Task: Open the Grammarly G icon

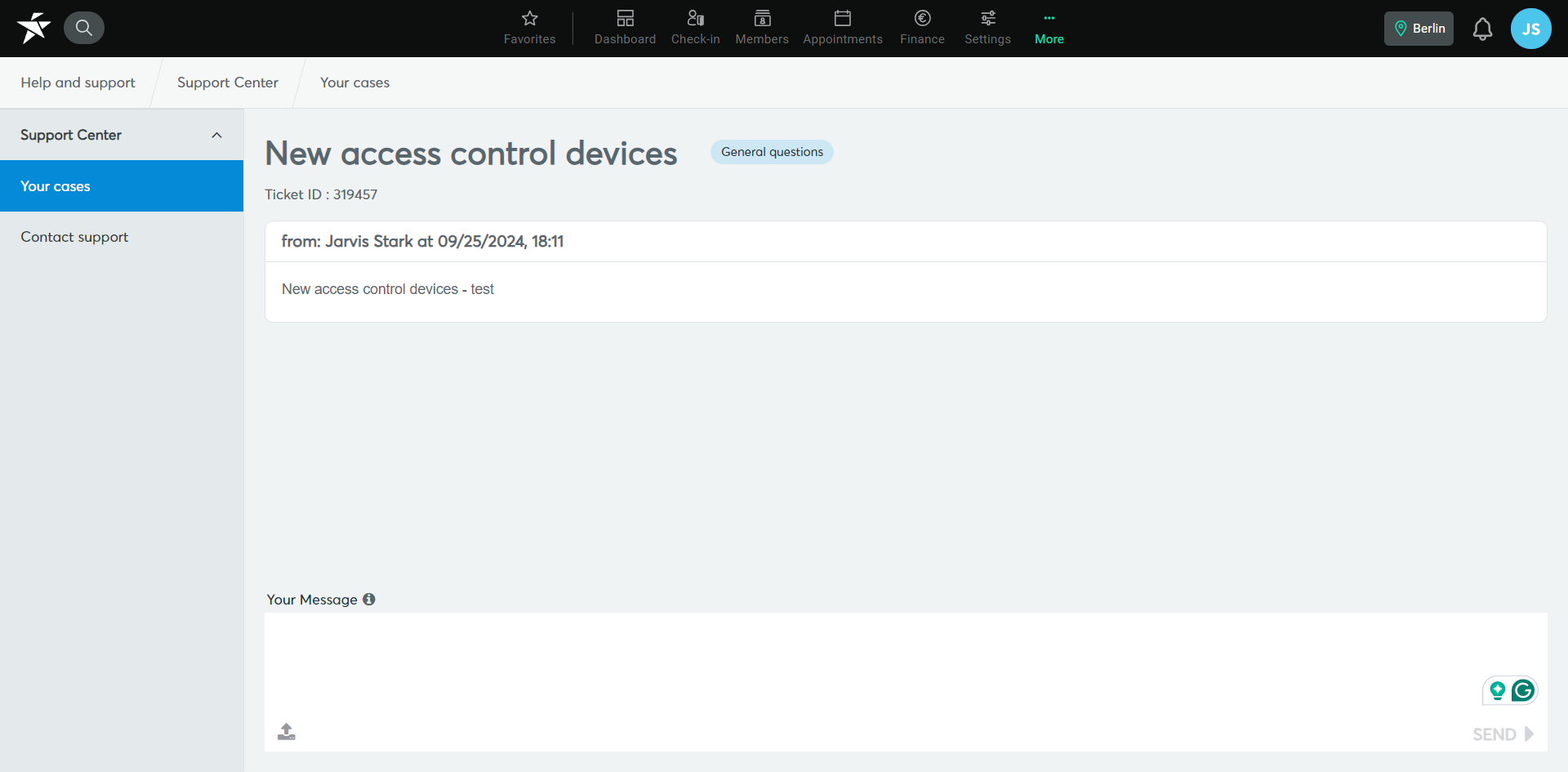Action: pos(1523,690)
